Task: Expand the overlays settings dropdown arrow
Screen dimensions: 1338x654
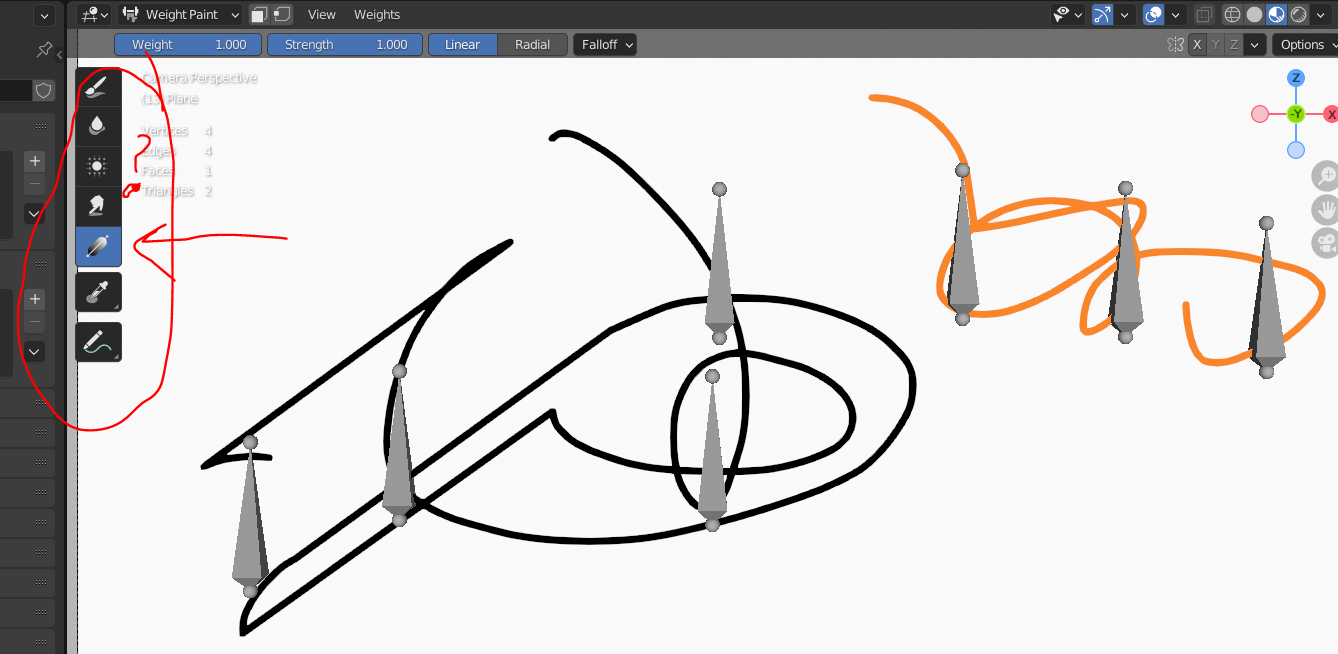Action: 1176,15
